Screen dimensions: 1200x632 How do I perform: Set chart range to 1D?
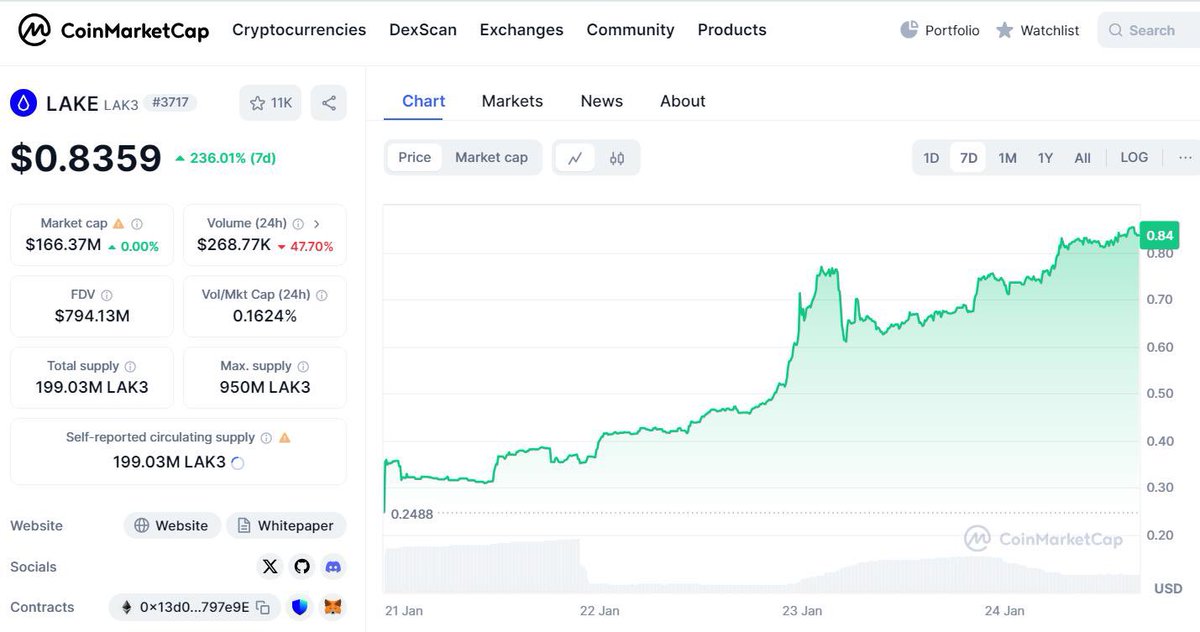[931, 158]
